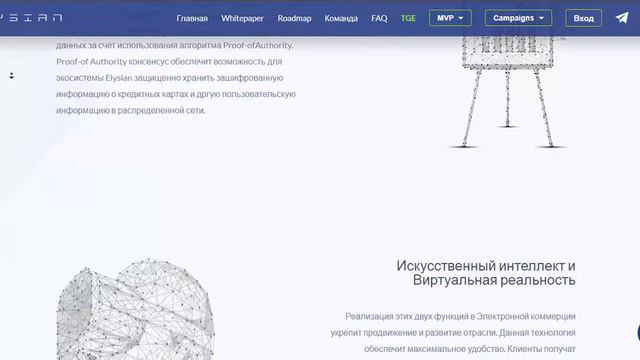Open the Команда section
Screen dimensions: 640x360
(x=341, y=18)
